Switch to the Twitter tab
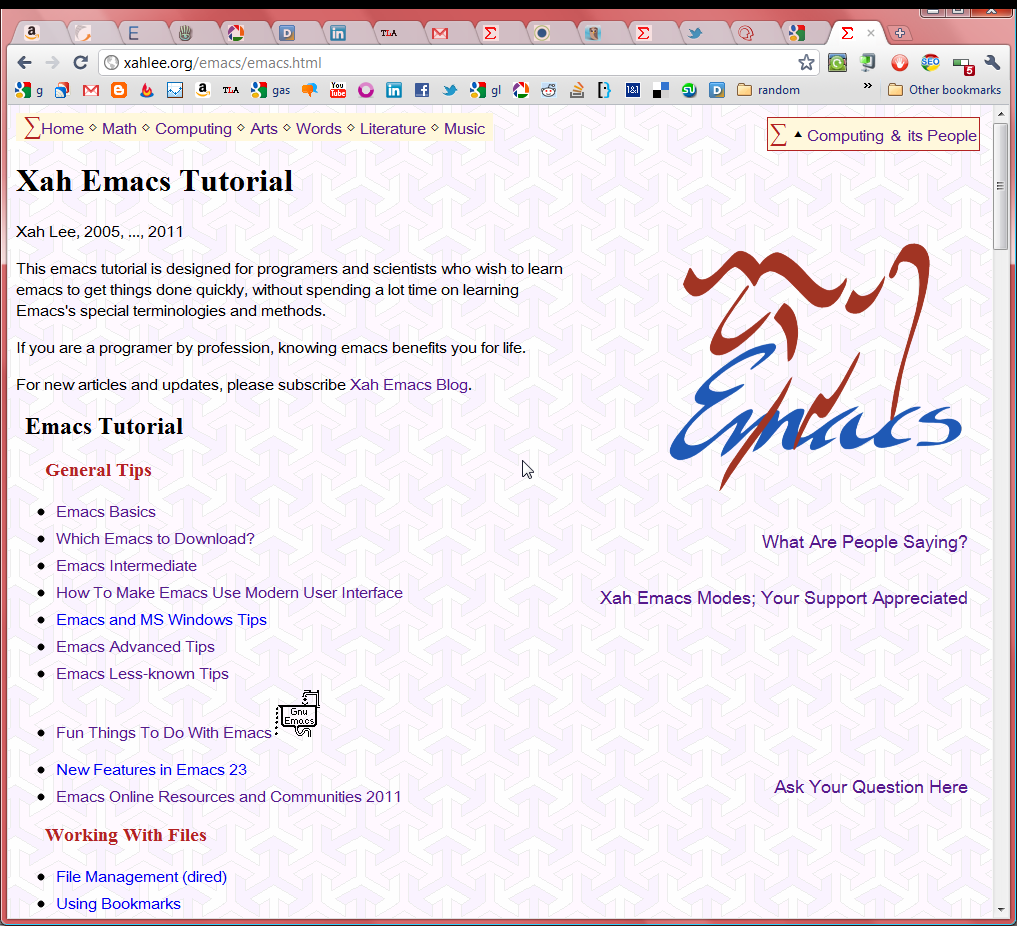 (695, 32)
